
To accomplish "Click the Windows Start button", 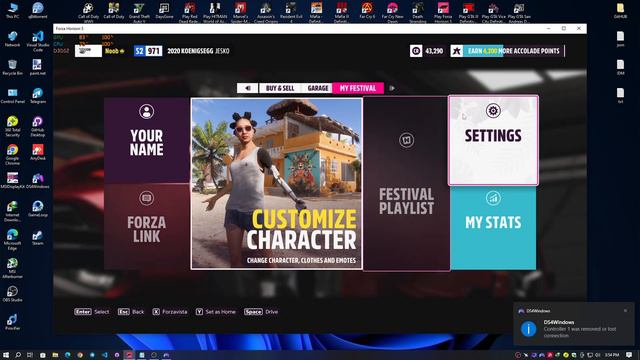I will [x=6, y=355].
